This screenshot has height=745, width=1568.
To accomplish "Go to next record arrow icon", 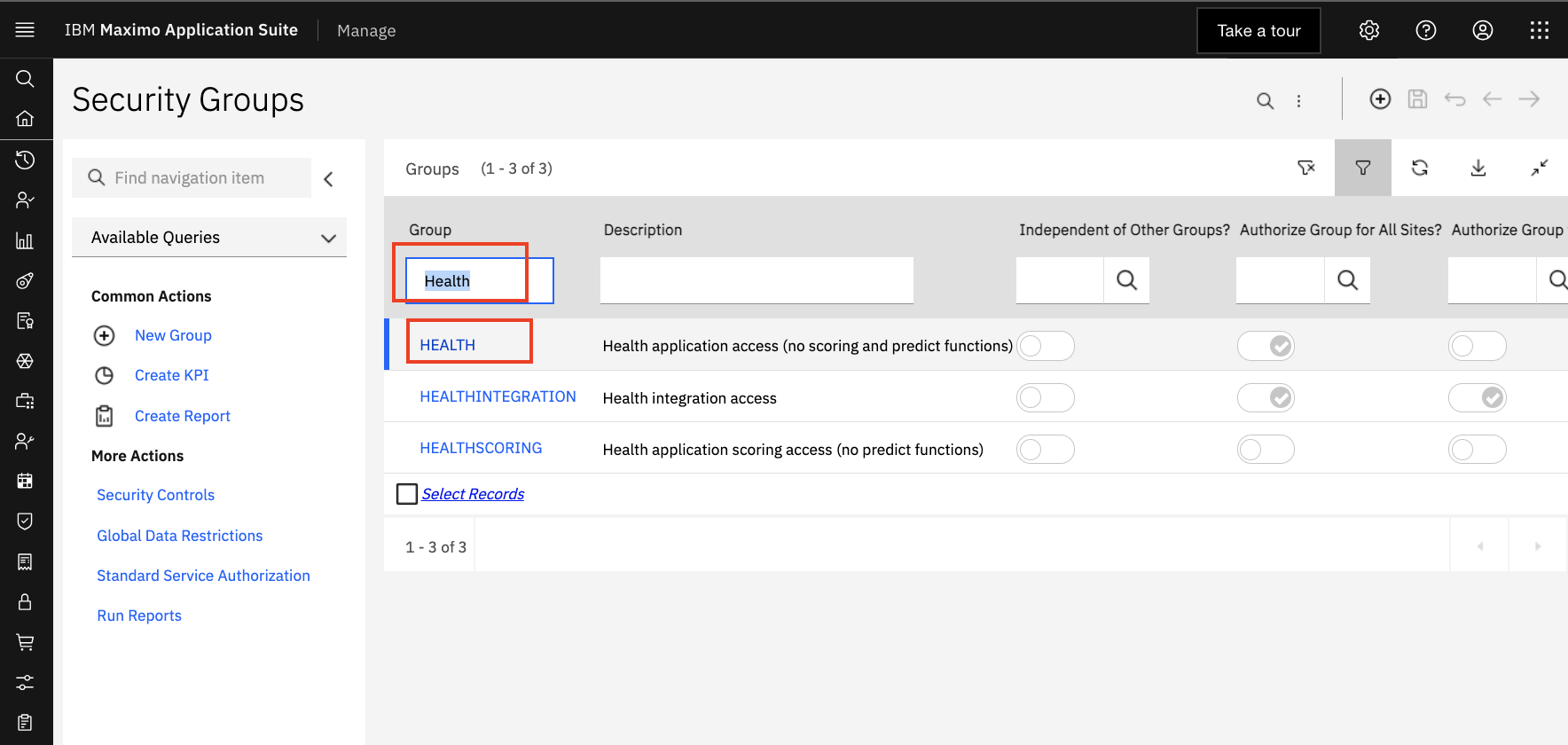I will click(x=1529, y=98).
